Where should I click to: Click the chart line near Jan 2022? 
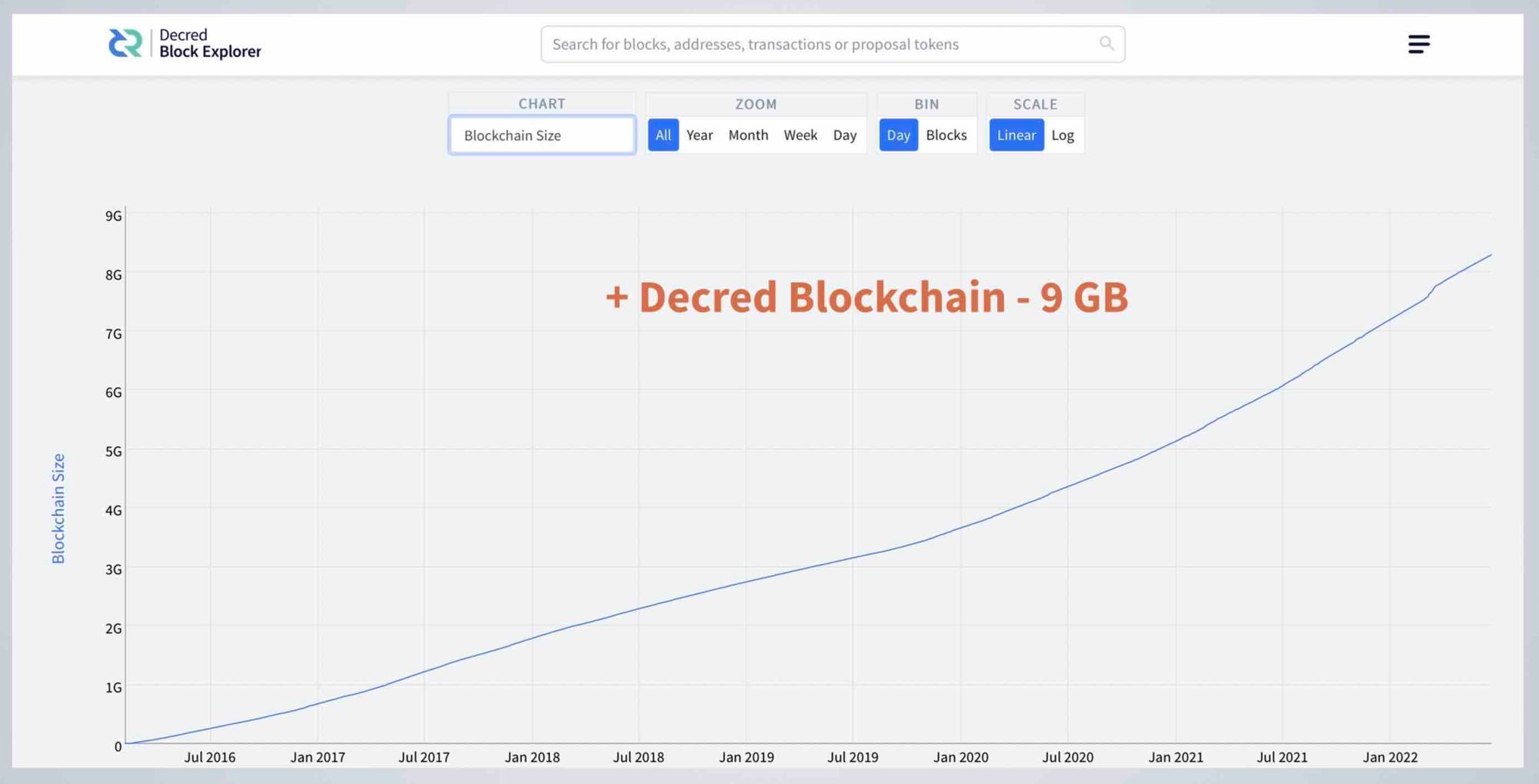coord(1390,319)
